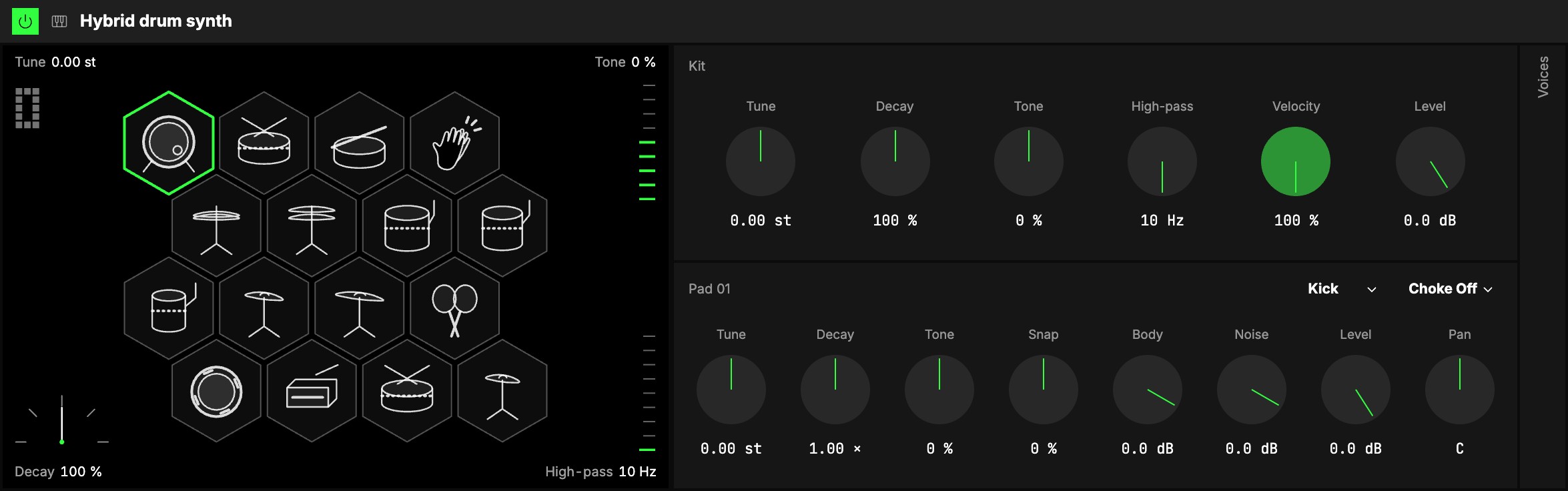The width and height of the screenshot is (1568, 491).
Task: Select the open hi-hat pad beside closed hi-hat
Action: 312,225
